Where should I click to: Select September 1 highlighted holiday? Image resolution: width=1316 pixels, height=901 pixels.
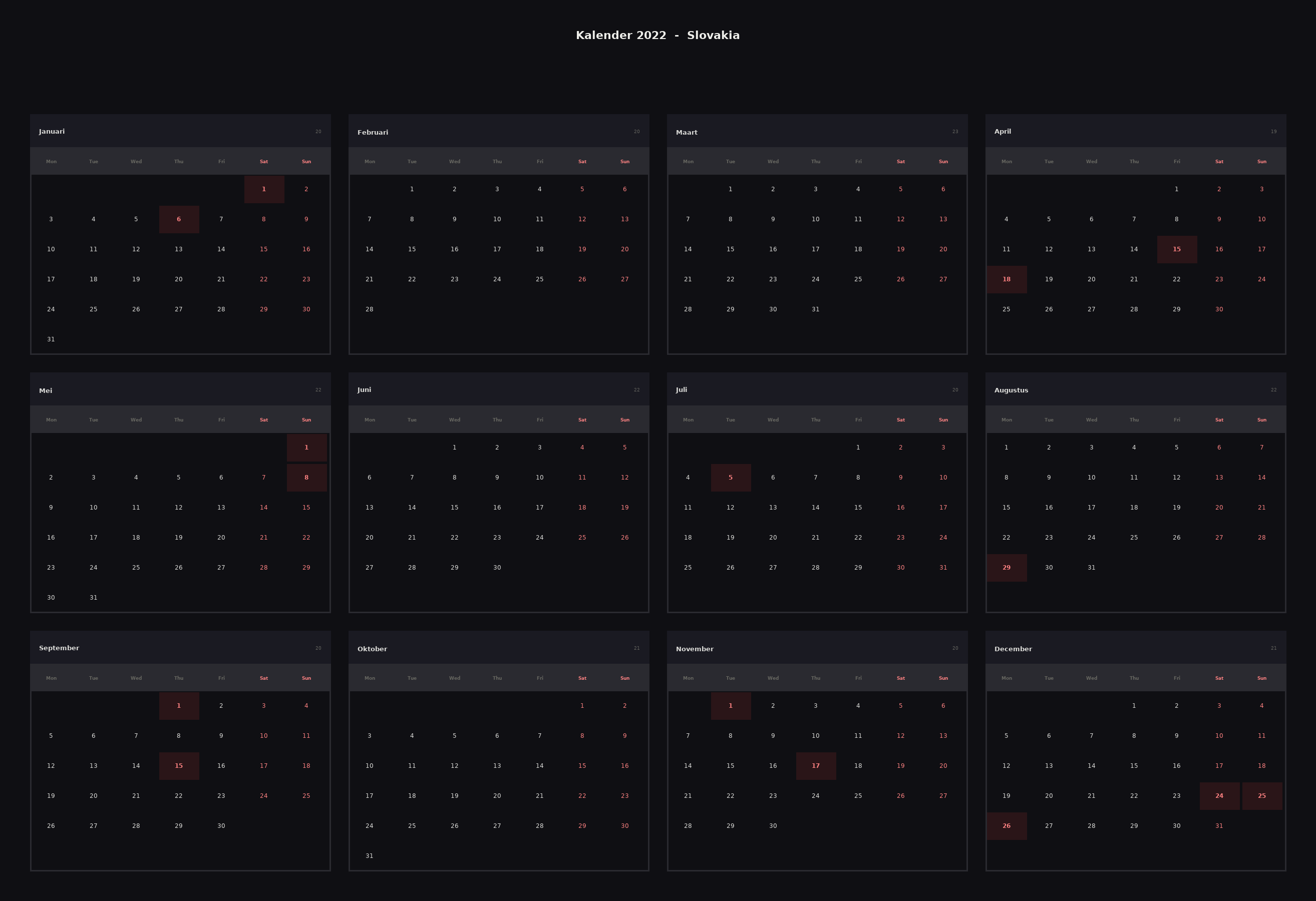[x=179, y=705]
